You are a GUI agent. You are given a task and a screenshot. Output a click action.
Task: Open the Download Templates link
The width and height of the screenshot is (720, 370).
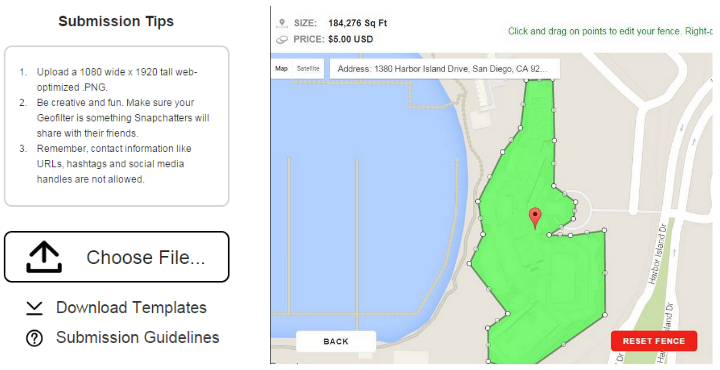coord(131,308)
